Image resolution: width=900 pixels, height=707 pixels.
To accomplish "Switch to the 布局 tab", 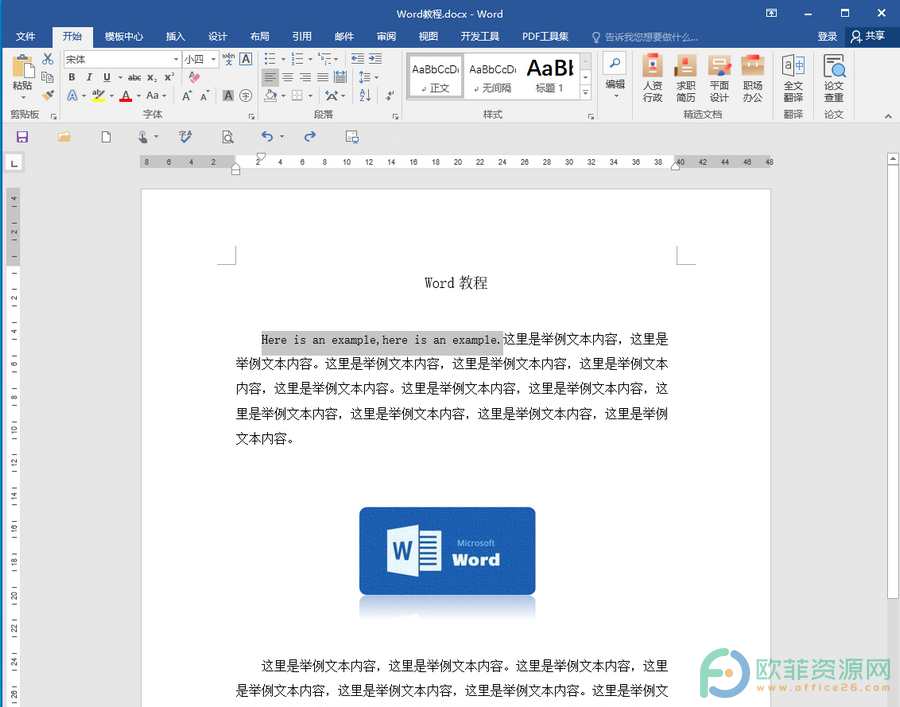I will (259, 37).
